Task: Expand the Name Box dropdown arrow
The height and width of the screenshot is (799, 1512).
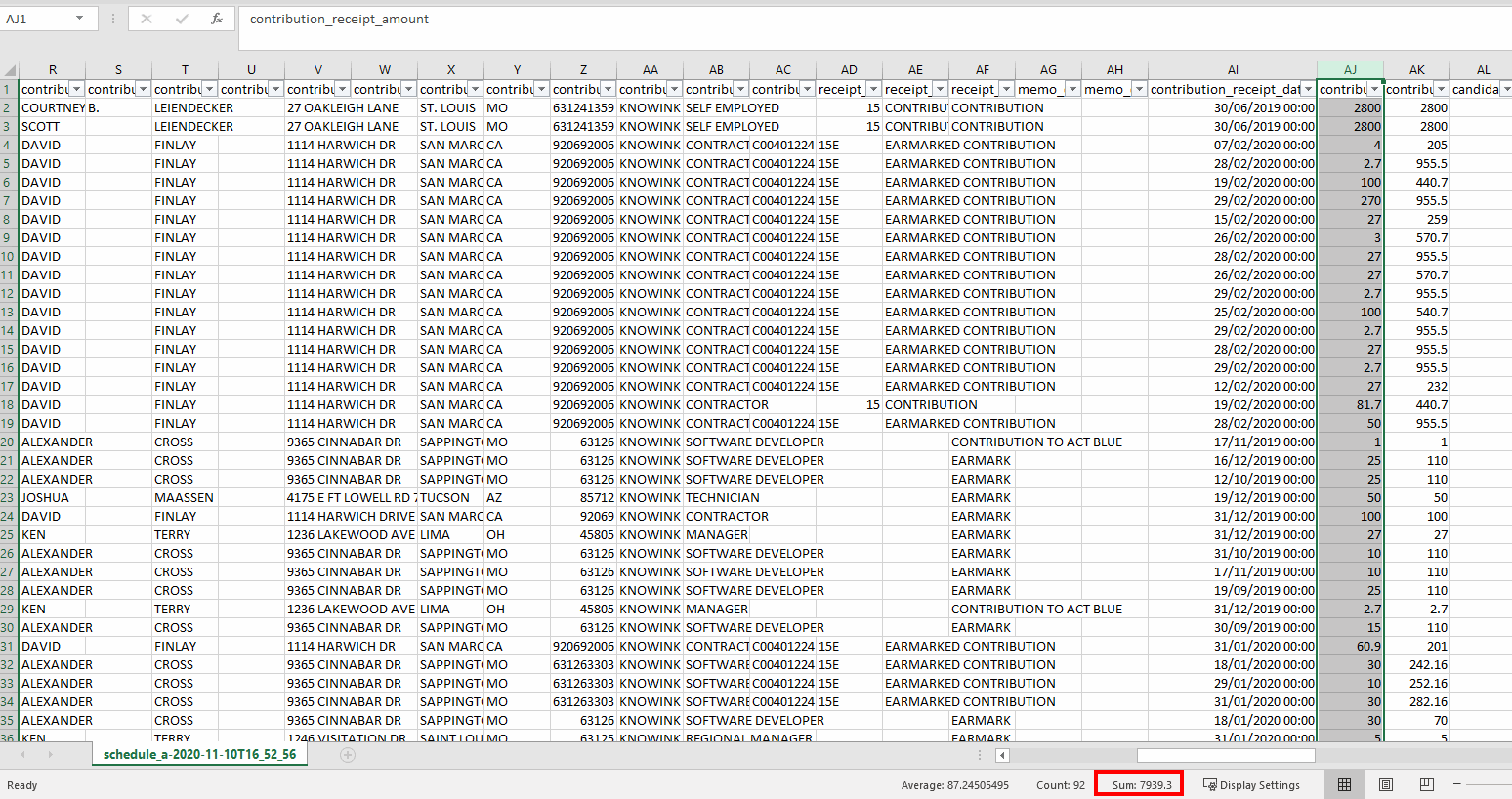Action: (x=79, y=19)
